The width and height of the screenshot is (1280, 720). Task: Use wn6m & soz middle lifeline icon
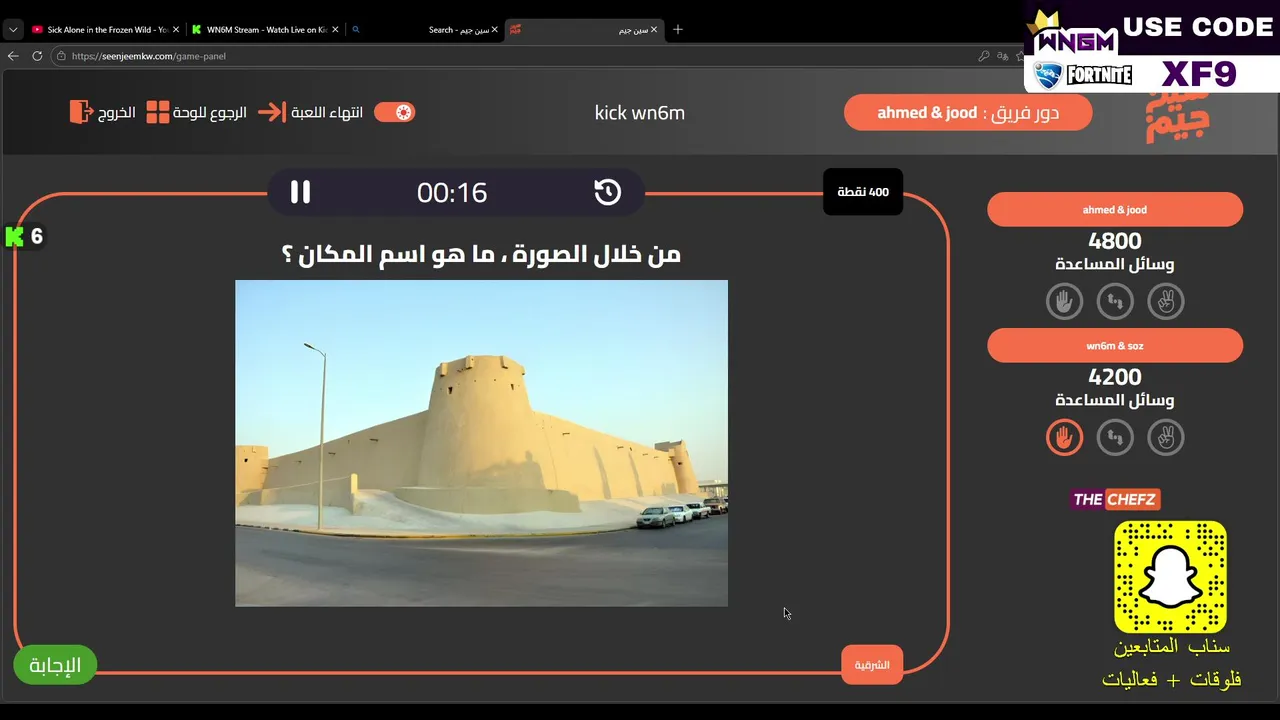(x=1115, y=437)
